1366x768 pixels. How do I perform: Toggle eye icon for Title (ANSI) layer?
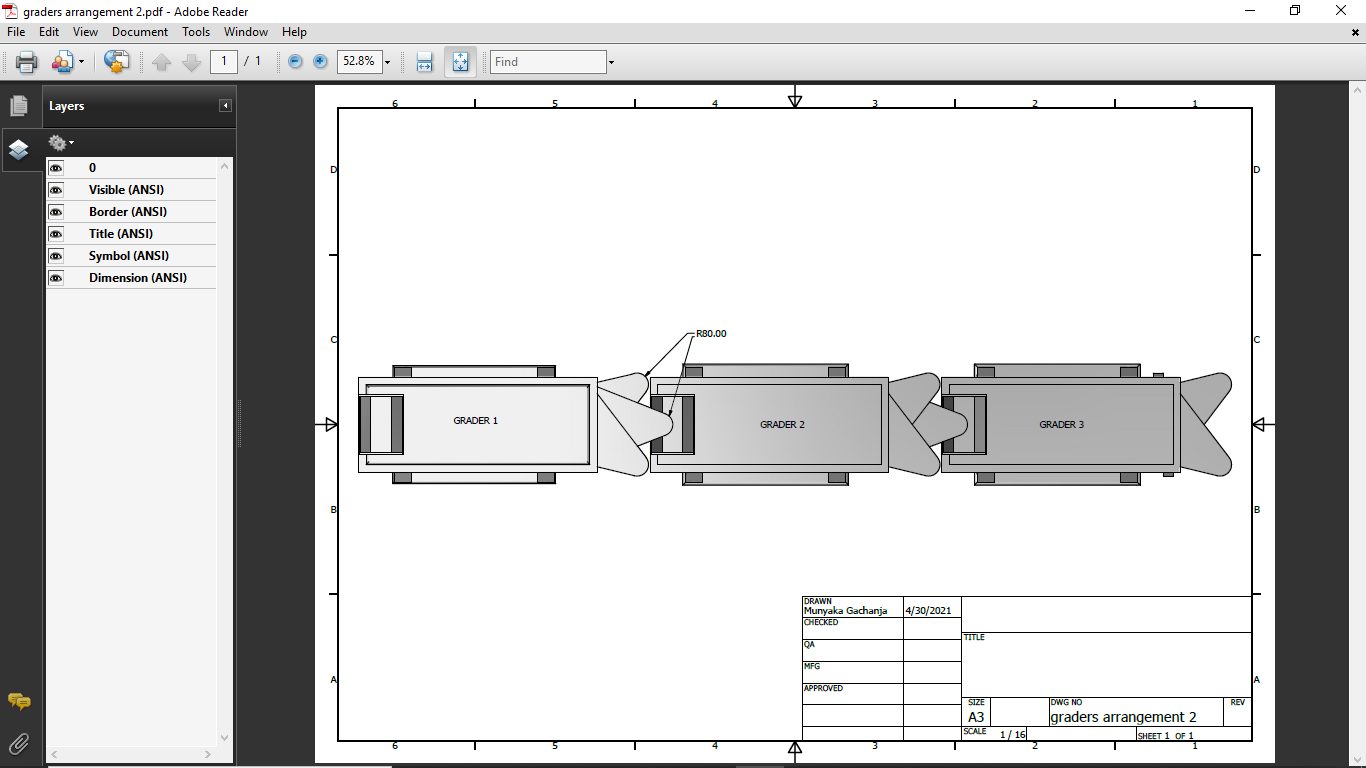(x=56, y=234)
